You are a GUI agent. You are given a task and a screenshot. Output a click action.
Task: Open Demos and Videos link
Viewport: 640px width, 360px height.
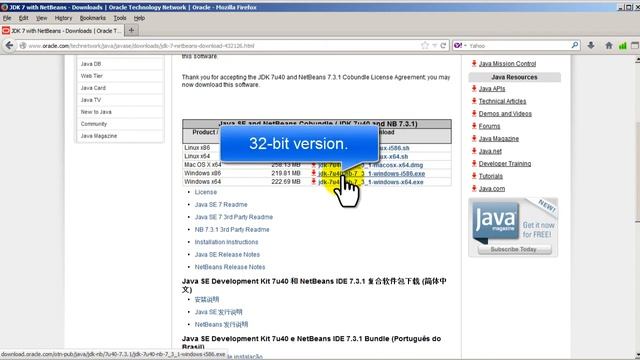pos(505,113)
